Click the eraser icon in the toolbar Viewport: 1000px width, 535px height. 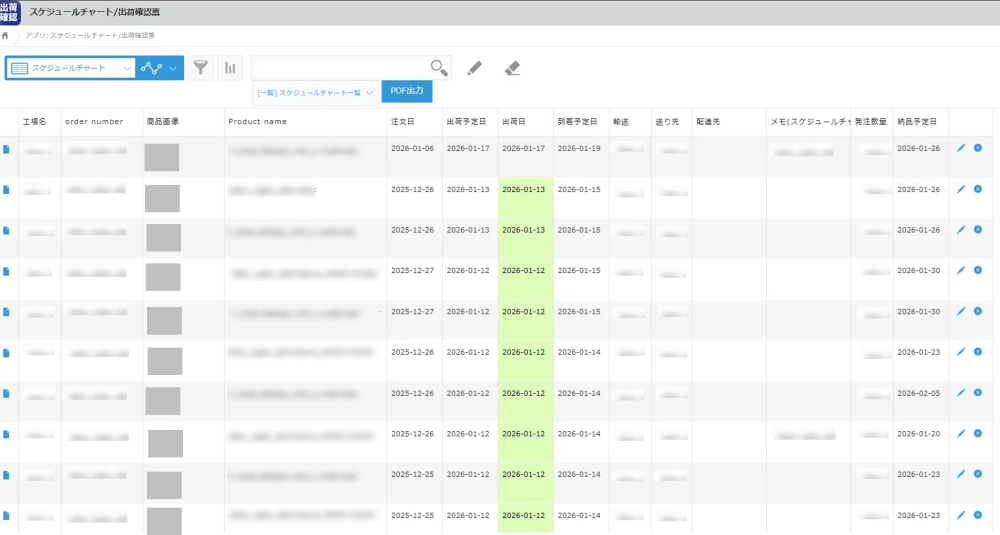click(512, 68)
